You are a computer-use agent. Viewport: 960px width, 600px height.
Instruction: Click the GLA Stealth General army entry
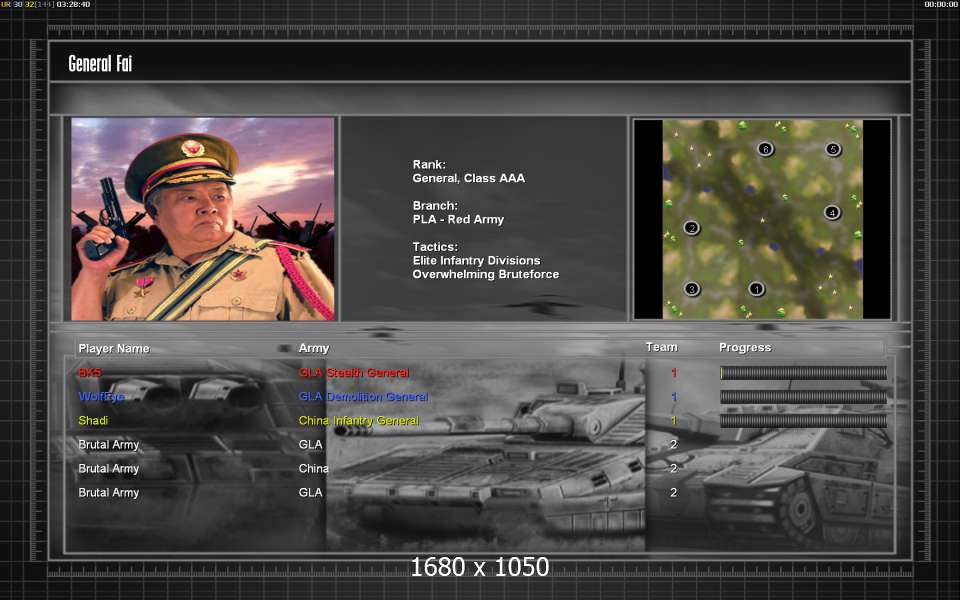coord(354,373)
